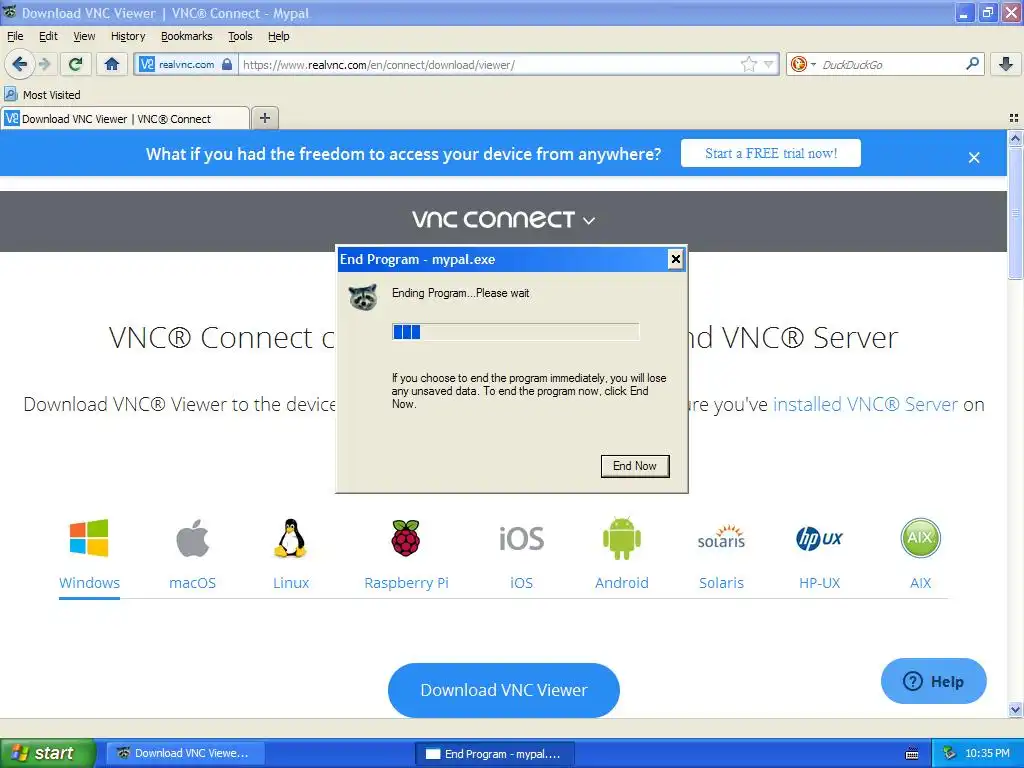
Task: Open the DuckDuckGo search engine selector
Action: tap(803, 64)
